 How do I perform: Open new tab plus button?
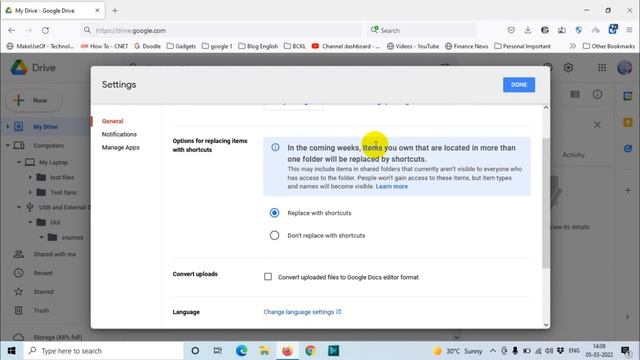coord(115,11)
